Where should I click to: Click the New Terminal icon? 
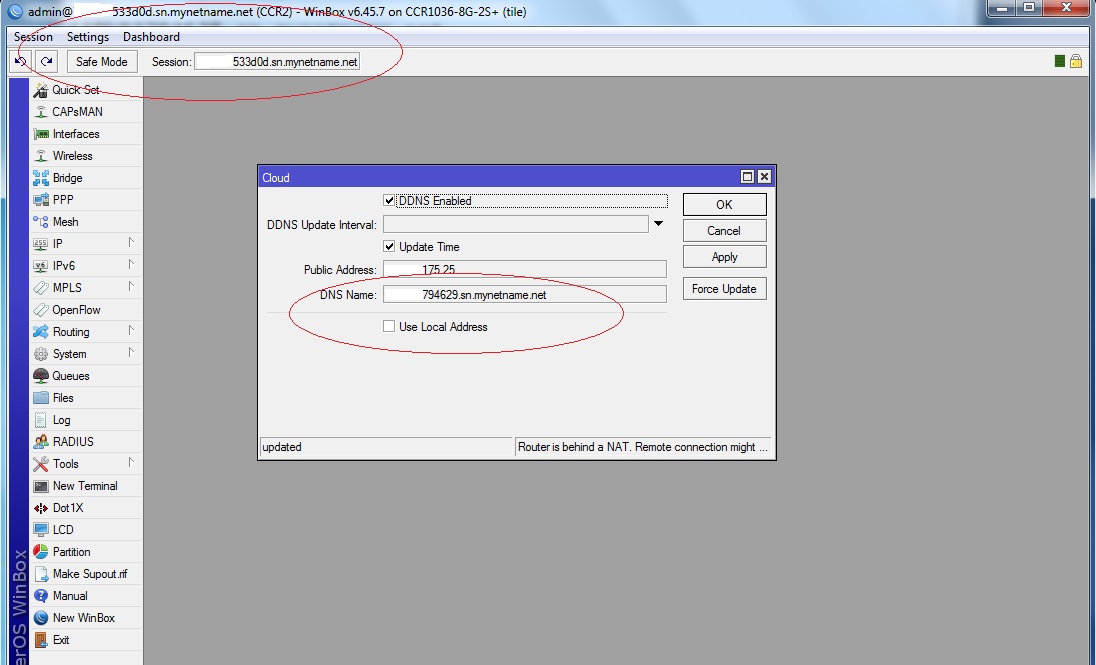point(41,486)
